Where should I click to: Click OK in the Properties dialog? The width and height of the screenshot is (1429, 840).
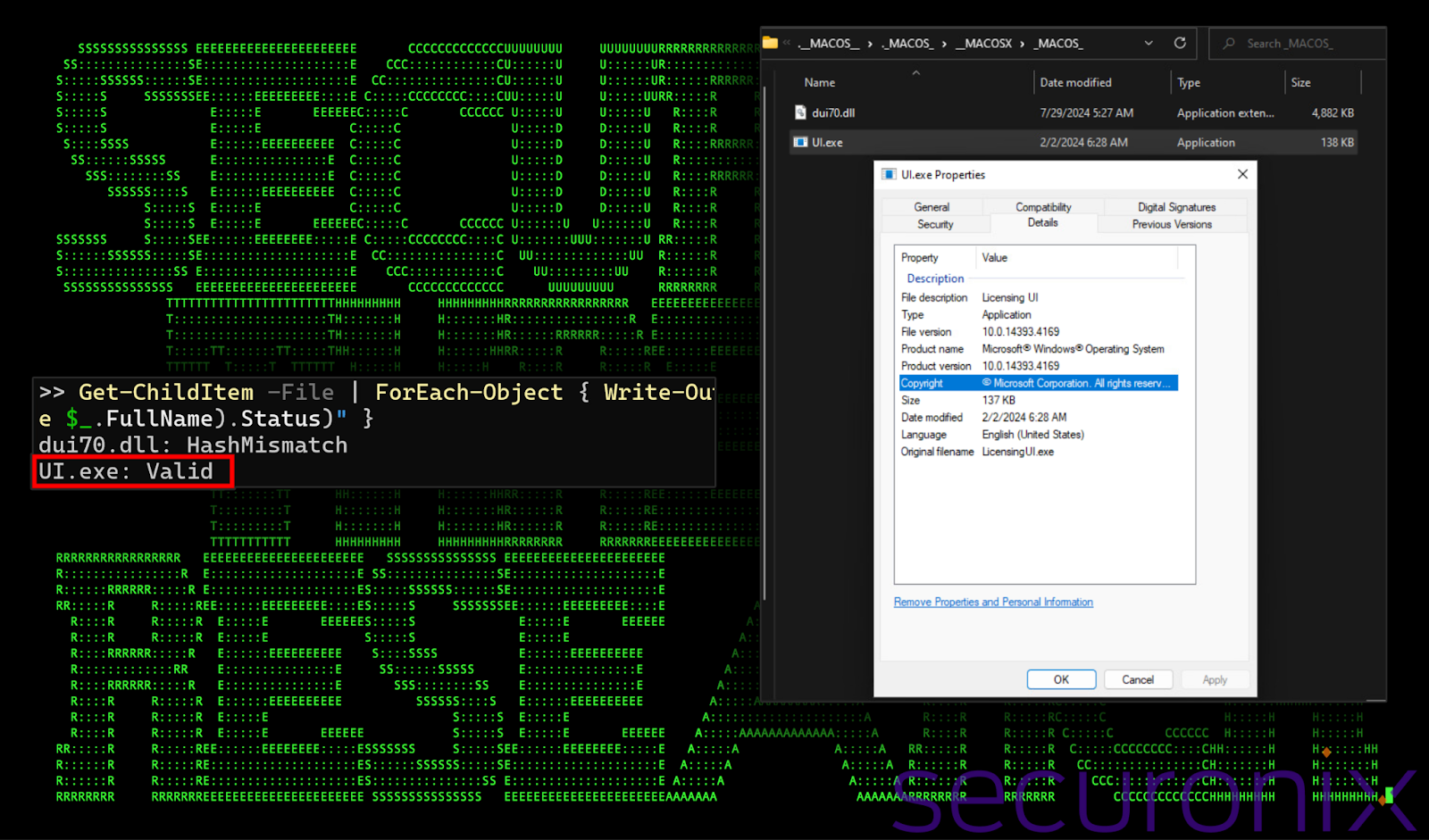click(x=1061, y=679)
